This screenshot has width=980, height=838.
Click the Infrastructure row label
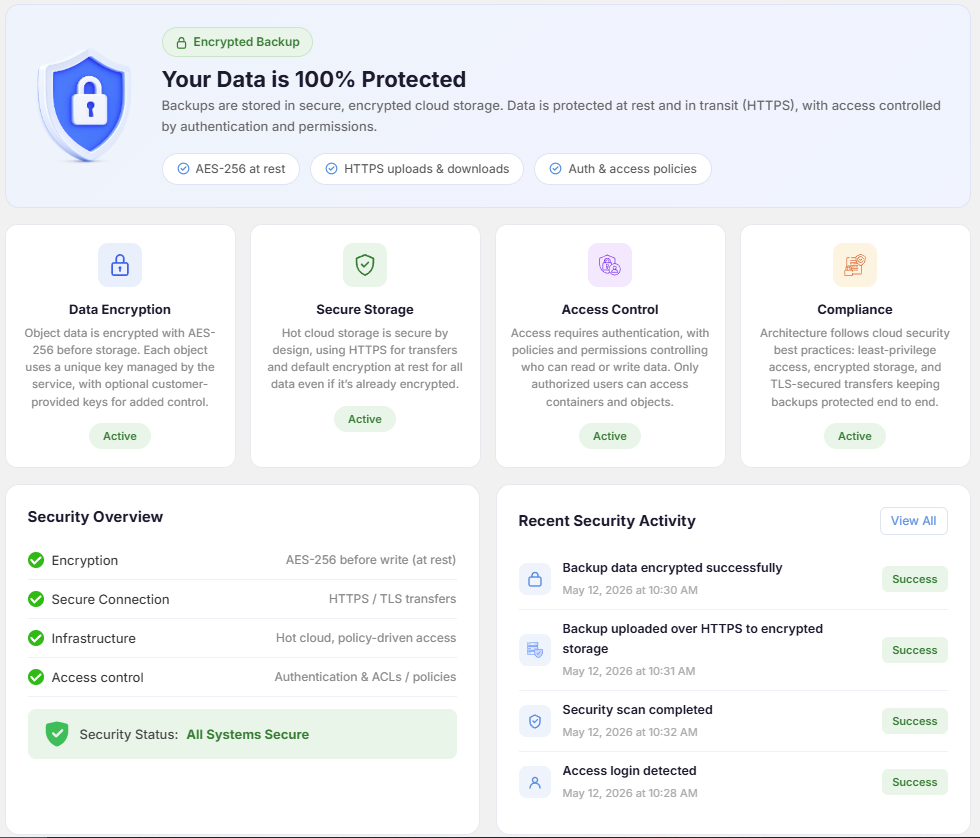(93, 639)
